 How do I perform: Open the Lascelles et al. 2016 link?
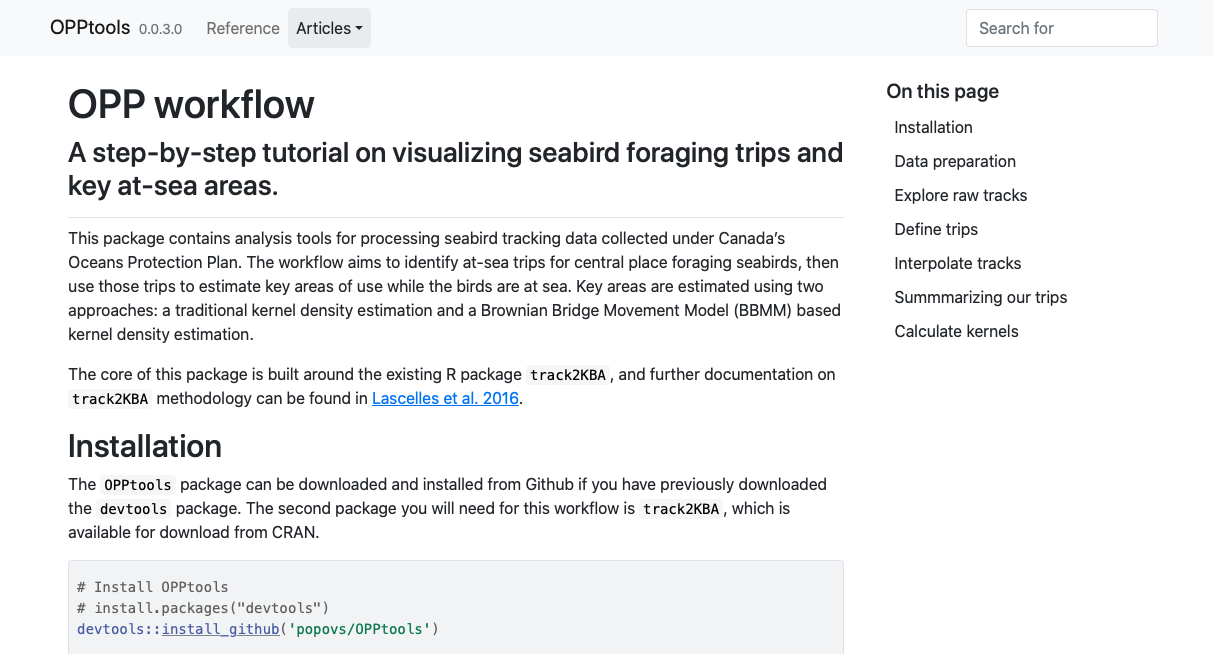pyautogui.click(x=445, y=398)
